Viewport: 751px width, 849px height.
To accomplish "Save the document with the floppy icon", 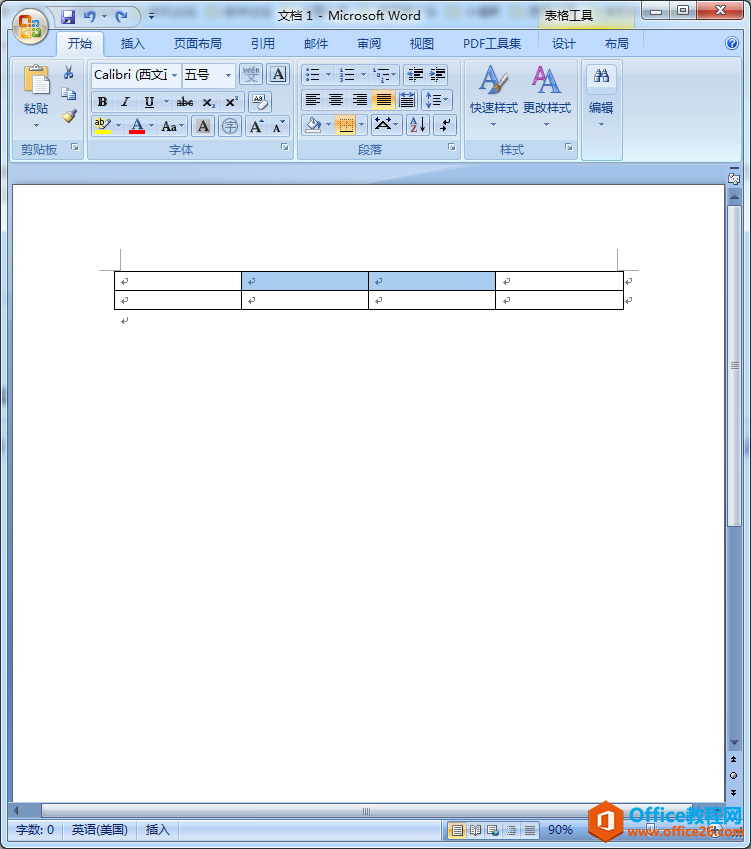I will pos(68,17).
